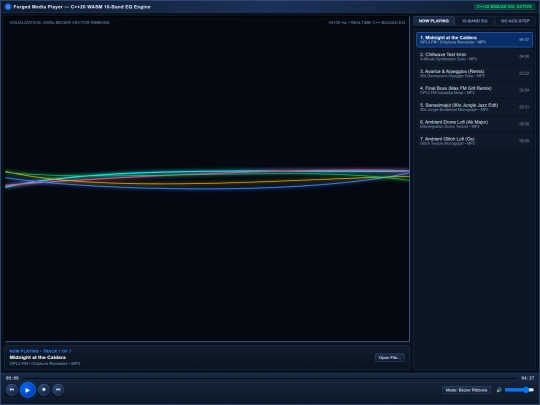Select track 5 Sanasimajut (90s Jungle Jazz Edit)
Screen dimensions: 540x405
[x=474, y=107]
